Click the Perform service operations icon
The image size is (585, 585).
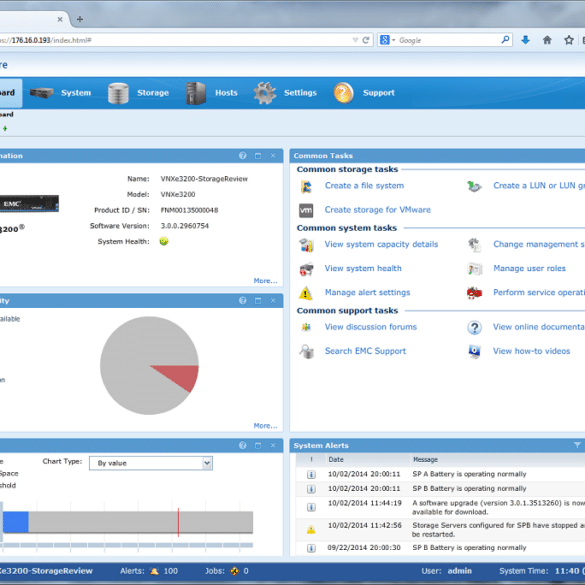[474, 293]
